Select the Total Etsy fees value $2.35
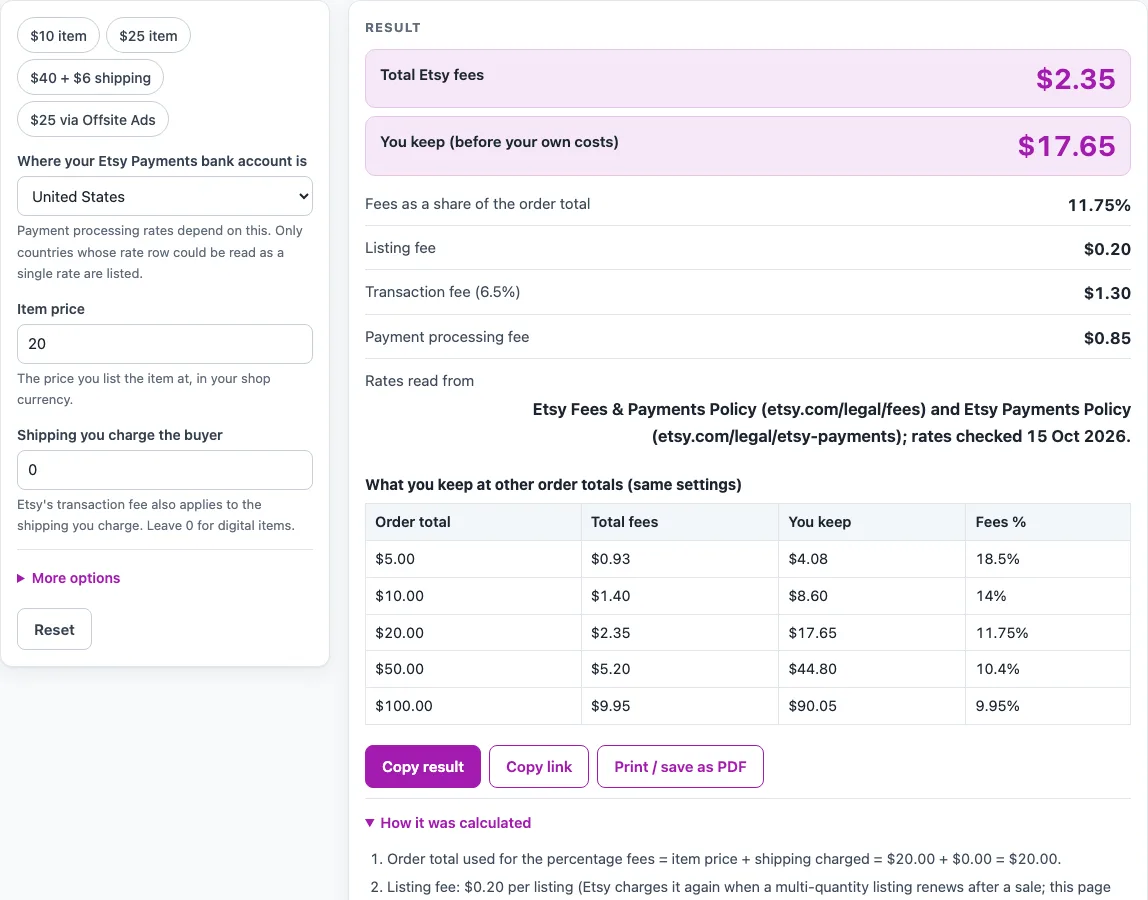 1076,79
